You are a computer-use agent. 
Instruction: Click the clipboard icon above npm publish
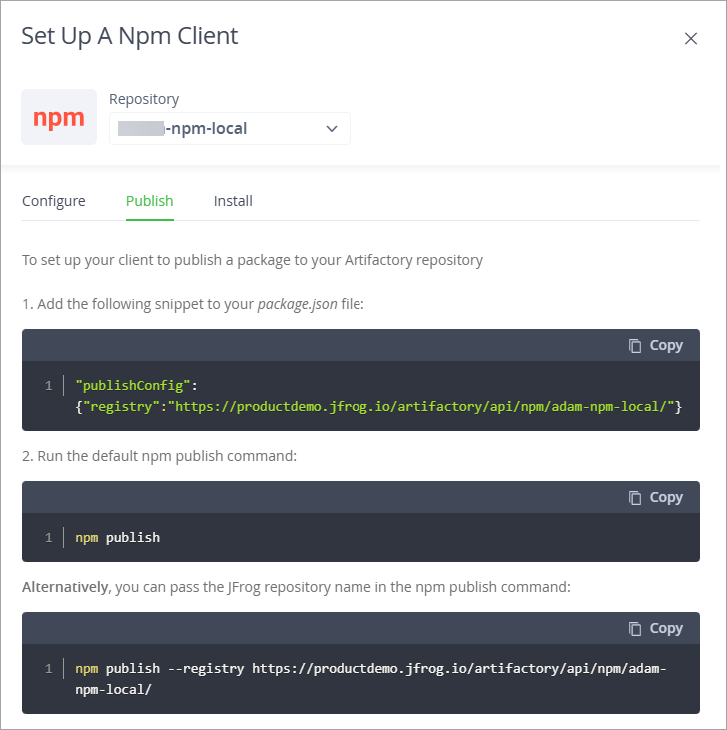click(x=635, y=497)
